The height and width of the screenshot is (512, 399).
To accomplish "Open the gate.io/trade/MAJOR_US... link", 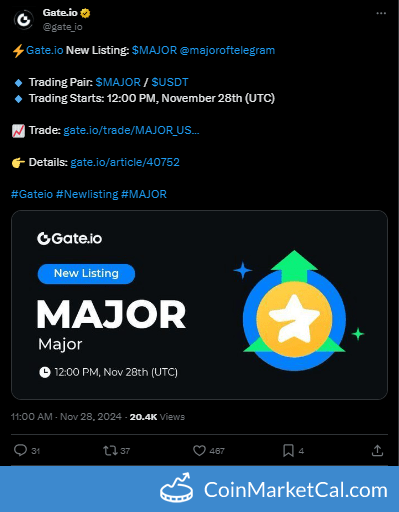I will pos(131,130).
